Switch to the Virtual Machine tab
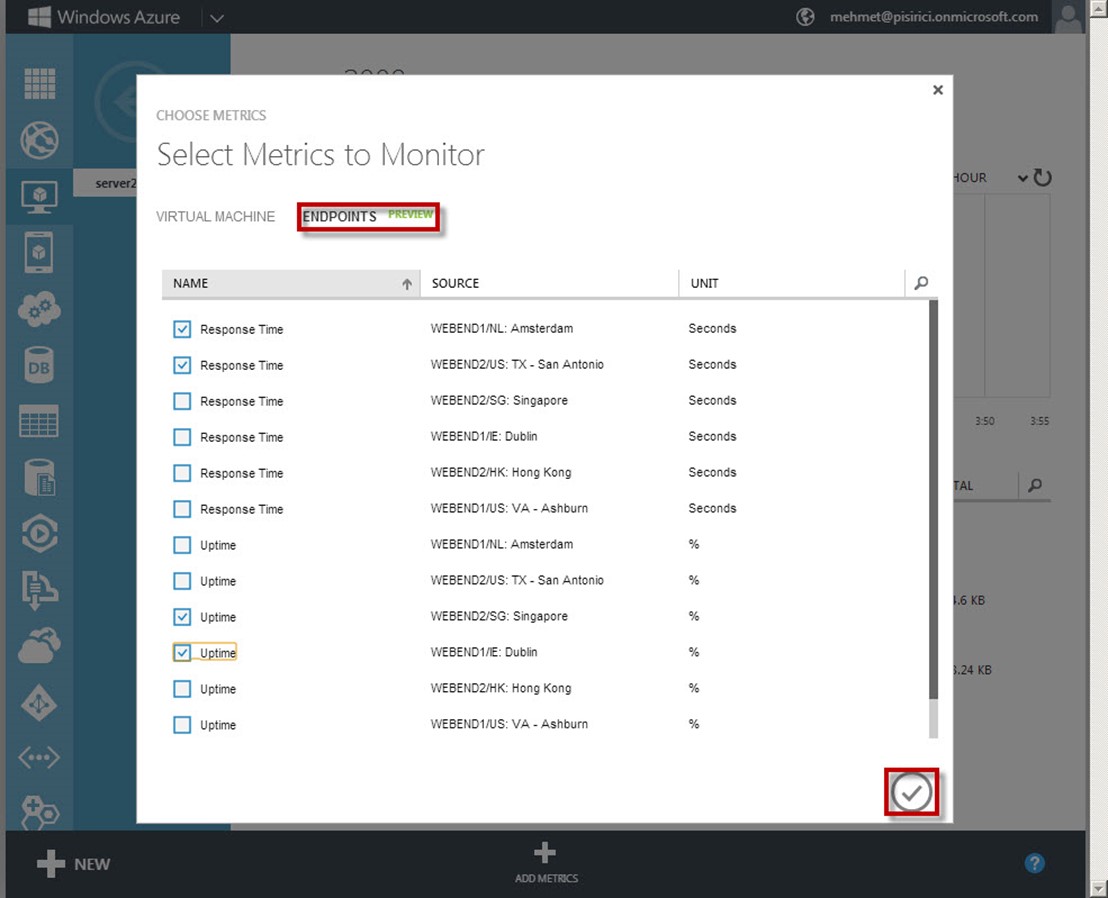The image size is (1108, 898). click(x=216, y=217)
